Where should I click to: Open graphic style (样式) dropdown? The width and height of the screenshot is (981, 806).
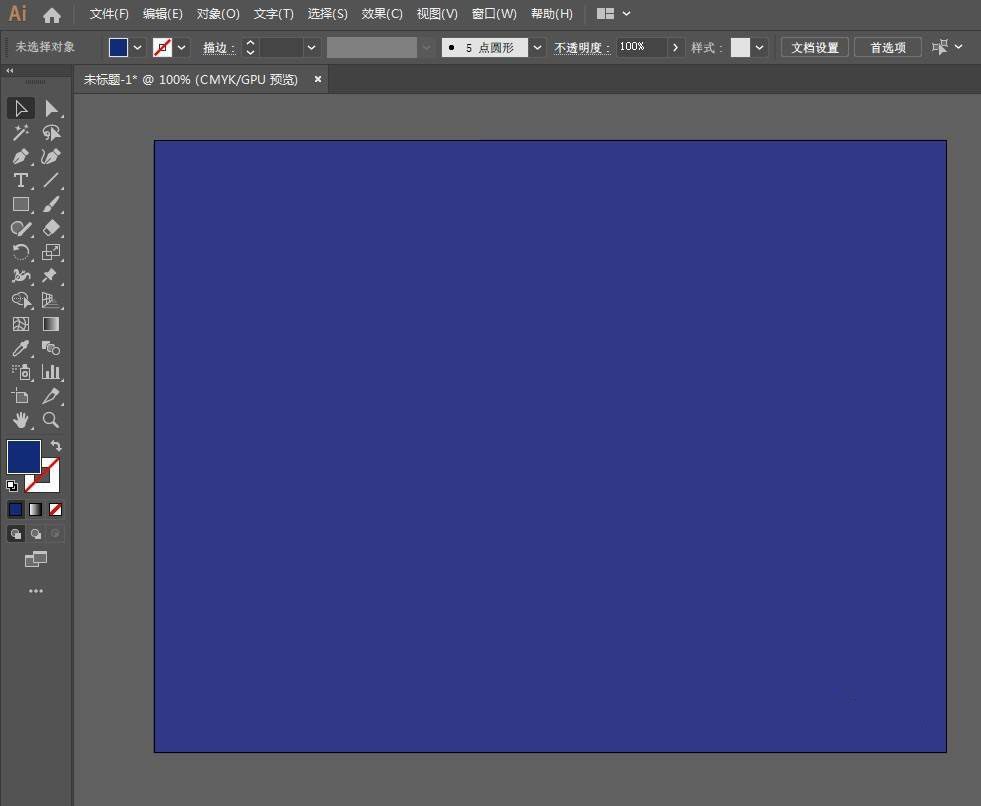point(760,48)
